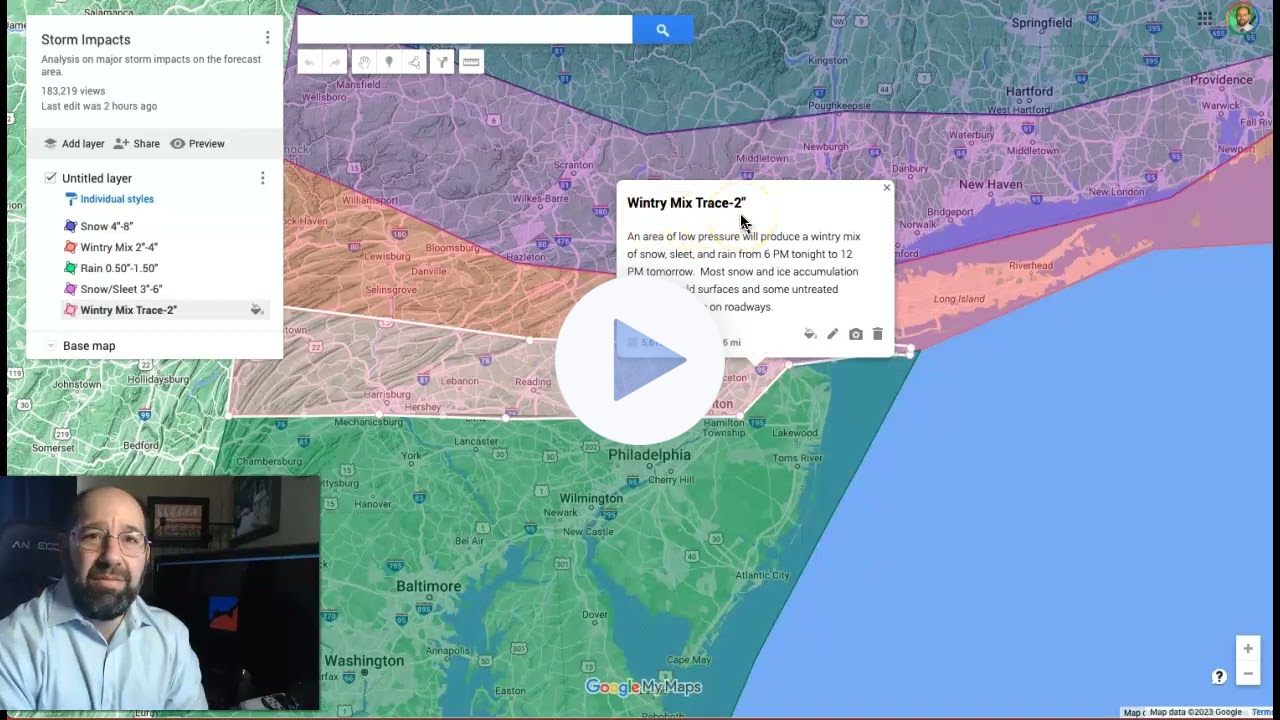1280x720 pixels.
Task: Click the pencil edit icon in popup
Action: [x=832, y=334]
